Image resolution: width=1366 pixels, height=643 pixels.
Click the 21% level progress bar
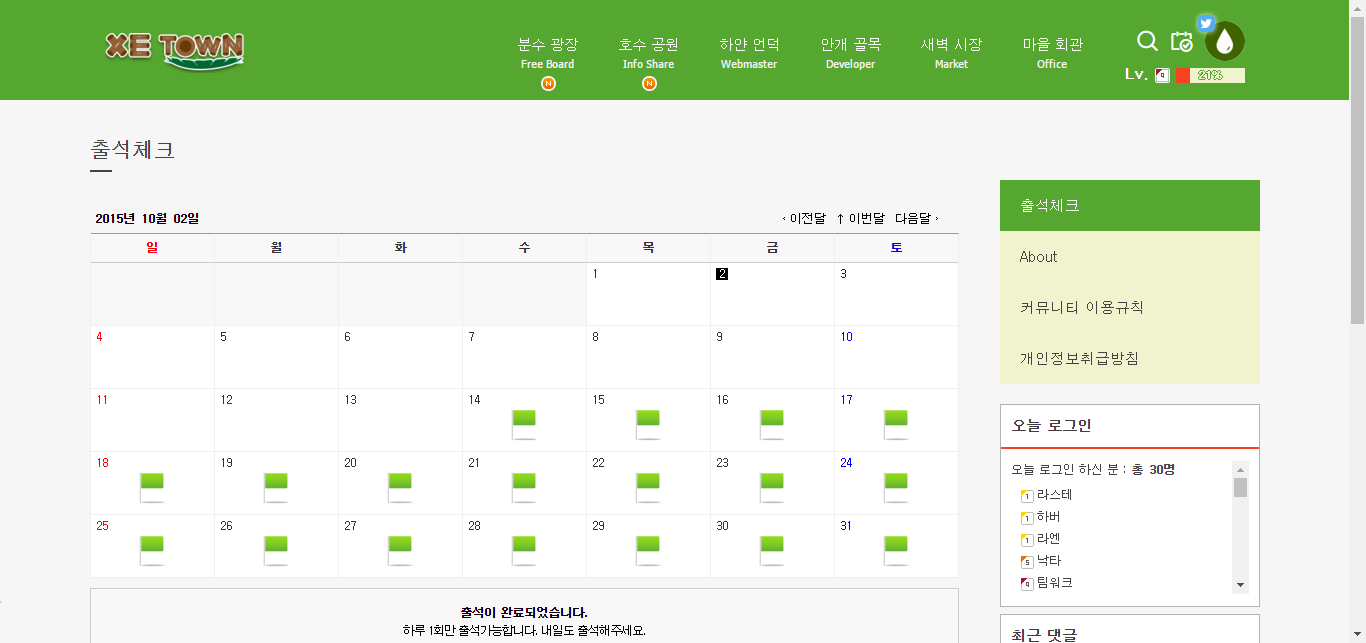1210,75
